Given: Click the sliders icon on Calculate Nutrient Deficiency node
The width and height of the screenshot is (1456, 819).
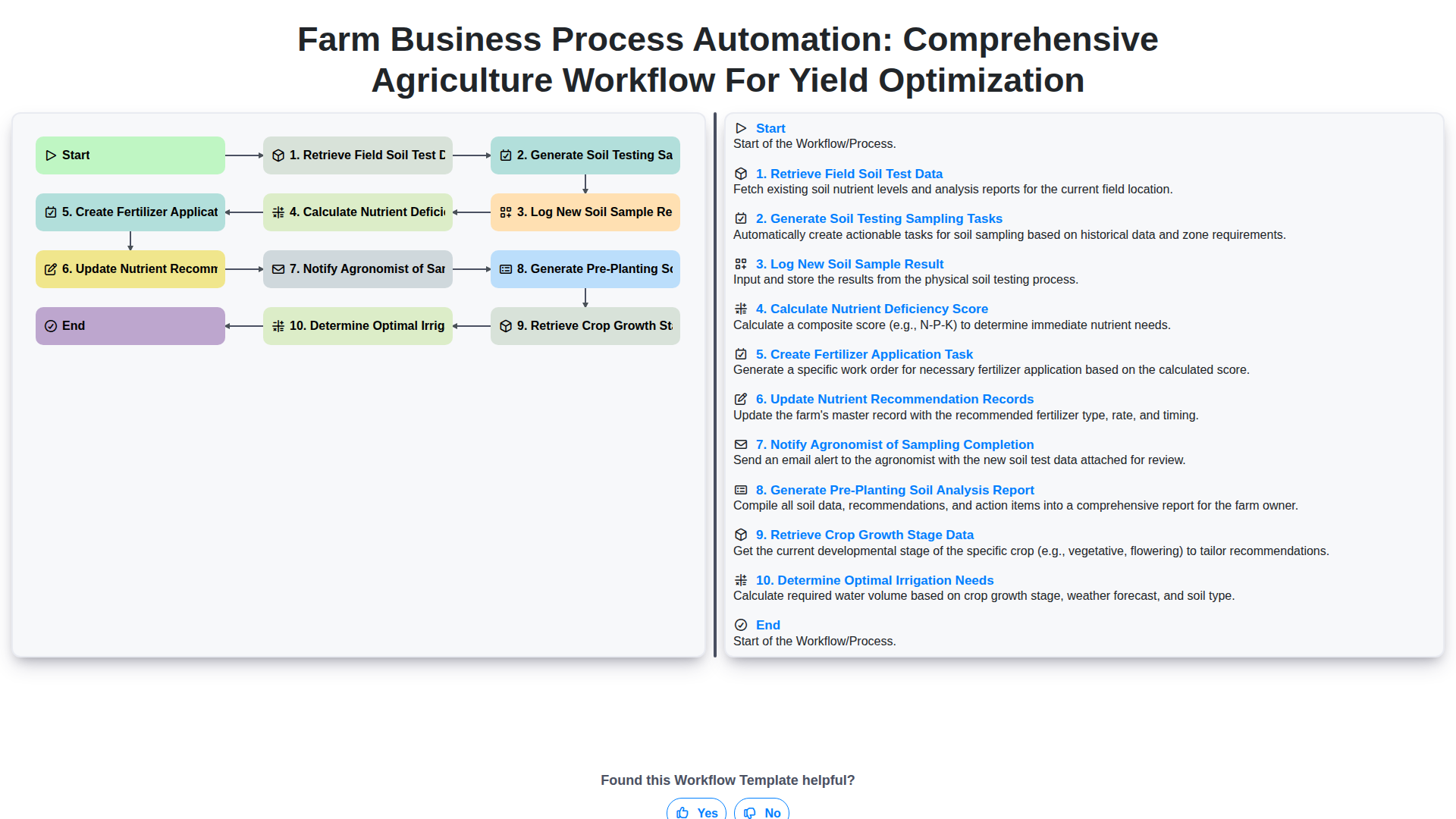Looking at the screenshot, I should tap(278, 212).
